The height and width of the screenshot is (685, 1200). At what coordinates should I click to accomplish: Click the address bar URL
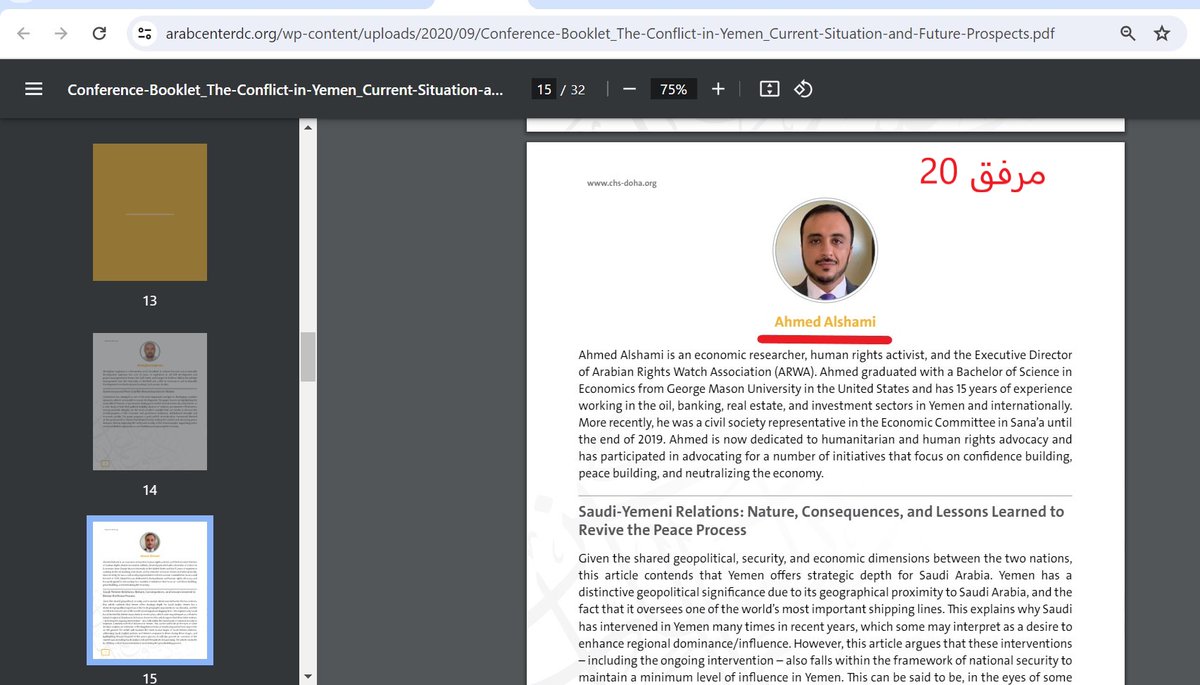609,33
